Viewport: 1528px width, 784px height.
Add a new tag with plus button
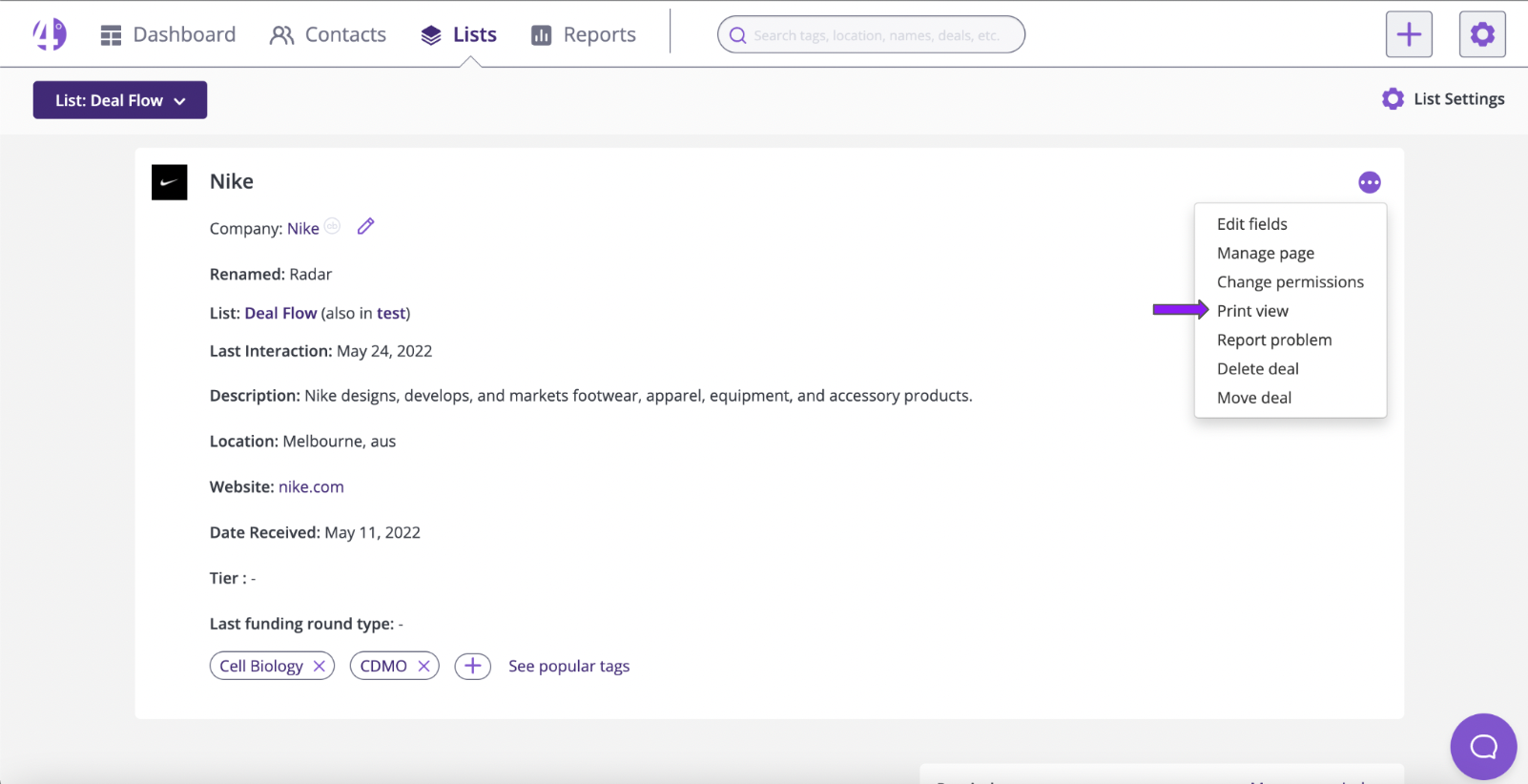[473, 666]
